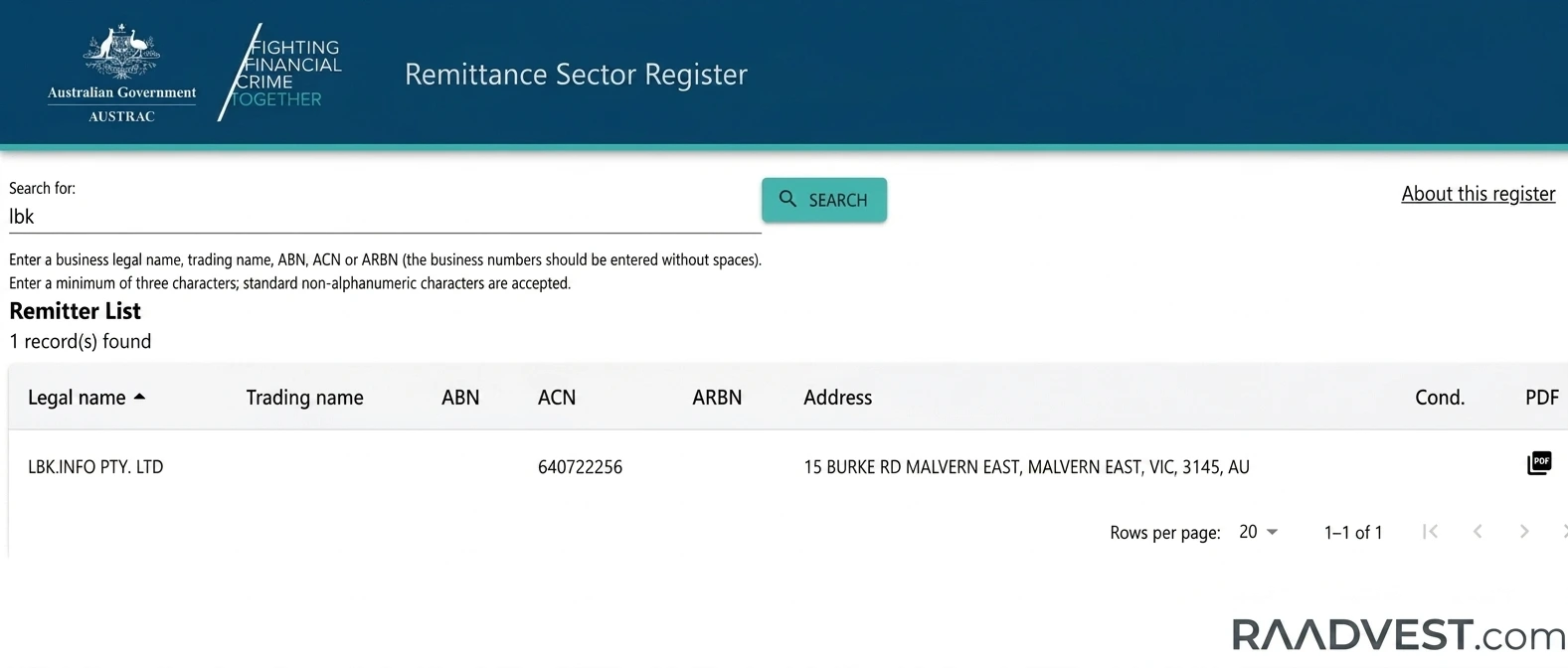Viewport: 1568px width, 668px height.
Task: Click the PDF column header
Action: point(1542,398)
